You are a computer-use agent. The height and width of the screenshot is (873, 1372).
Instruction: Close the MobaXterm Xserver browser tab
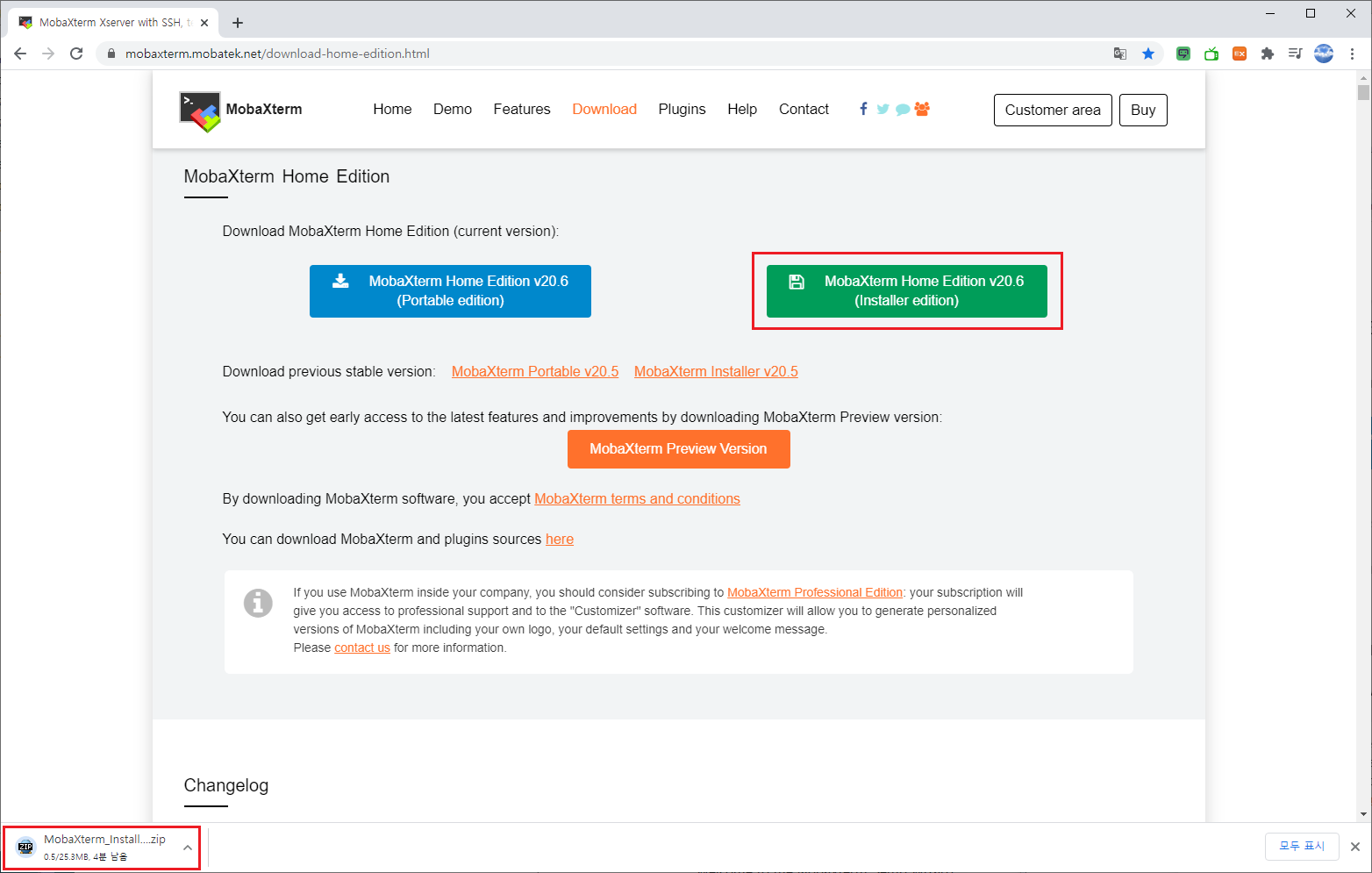(x=204, y=23)
